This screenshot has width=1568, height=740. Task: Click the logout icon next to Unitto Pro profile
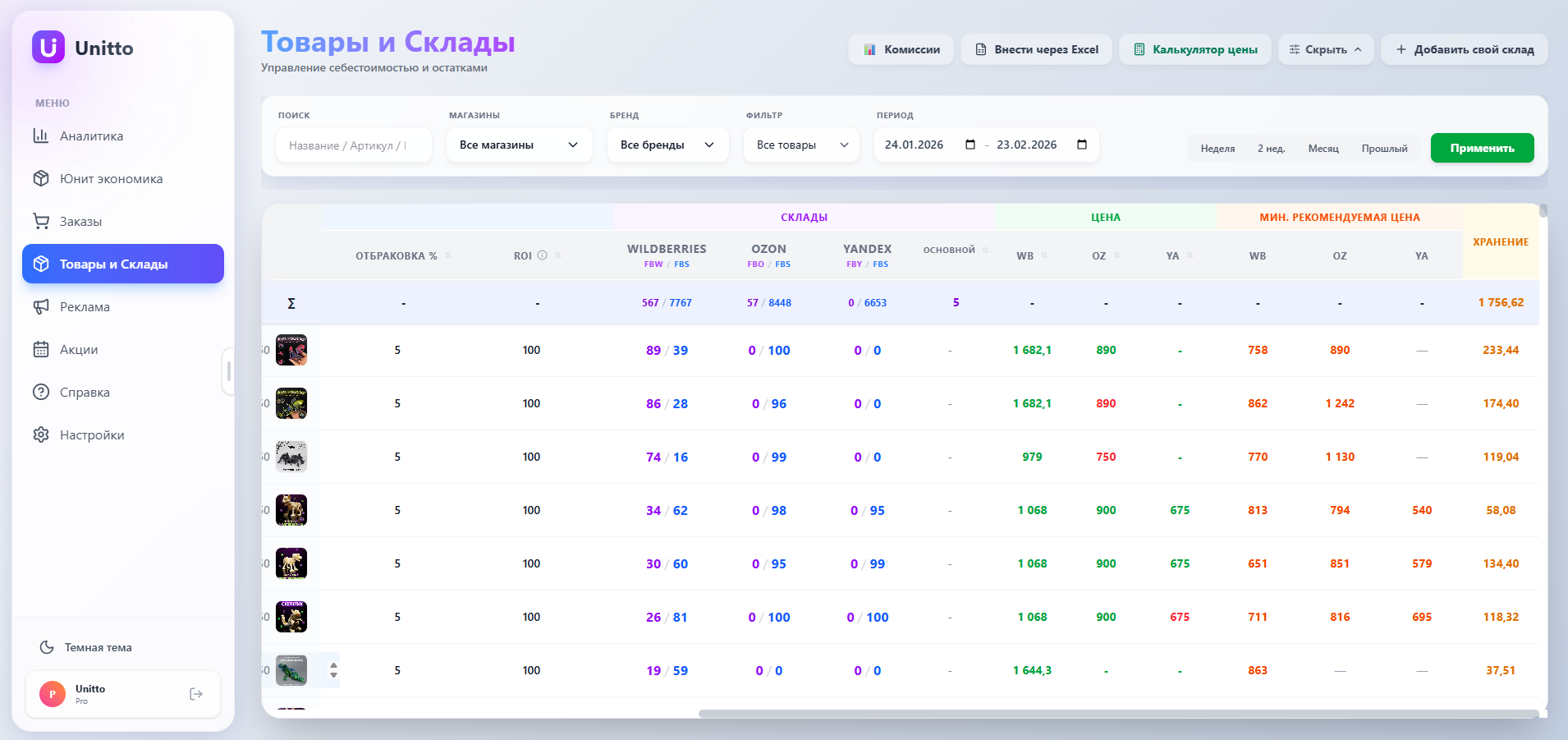195,693
